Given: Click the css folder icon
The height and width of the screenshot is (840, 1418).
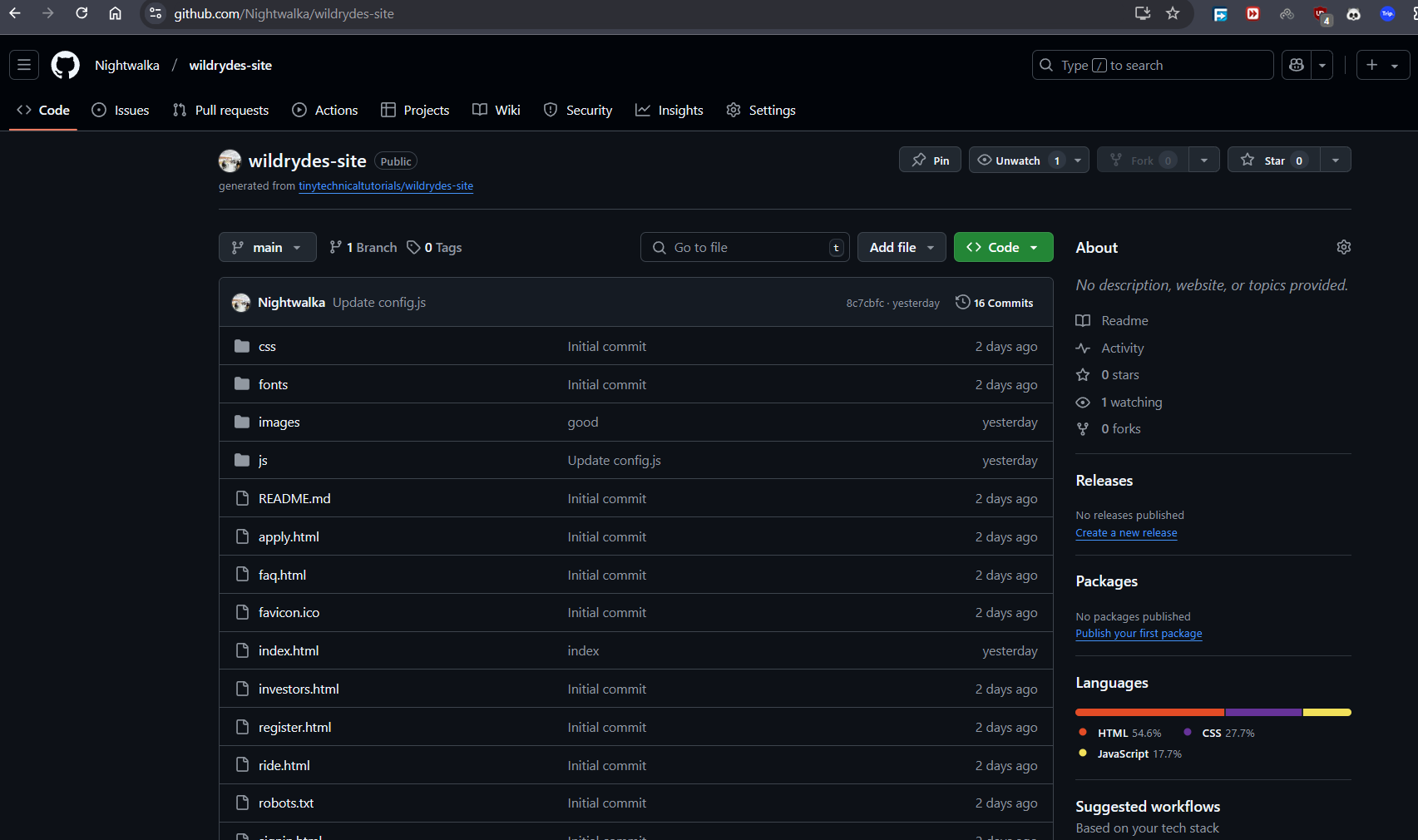Looking at the screenshot, I should (242, 346).
